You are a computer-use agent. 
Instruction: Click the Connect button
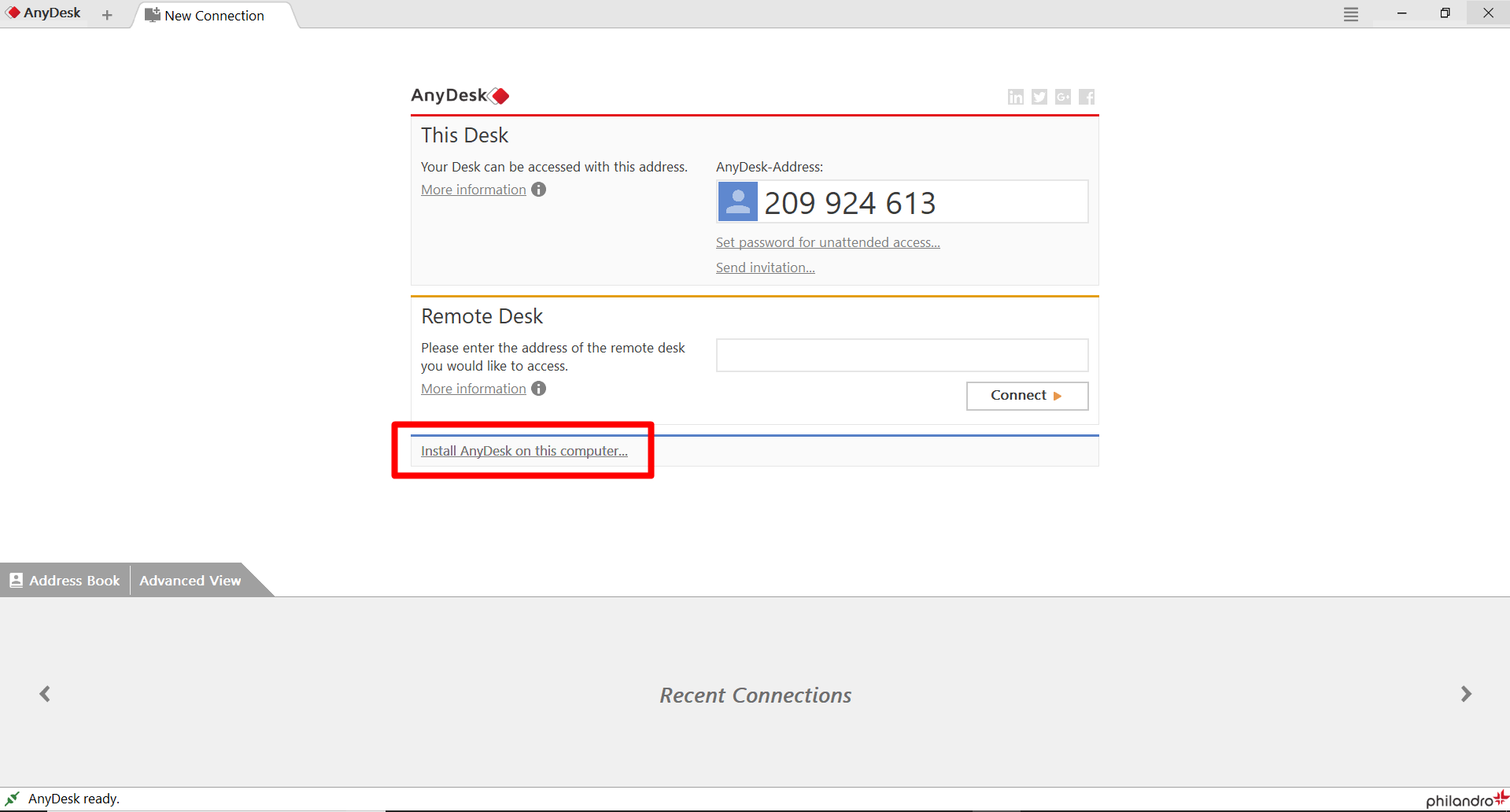tap(1027, 396)
